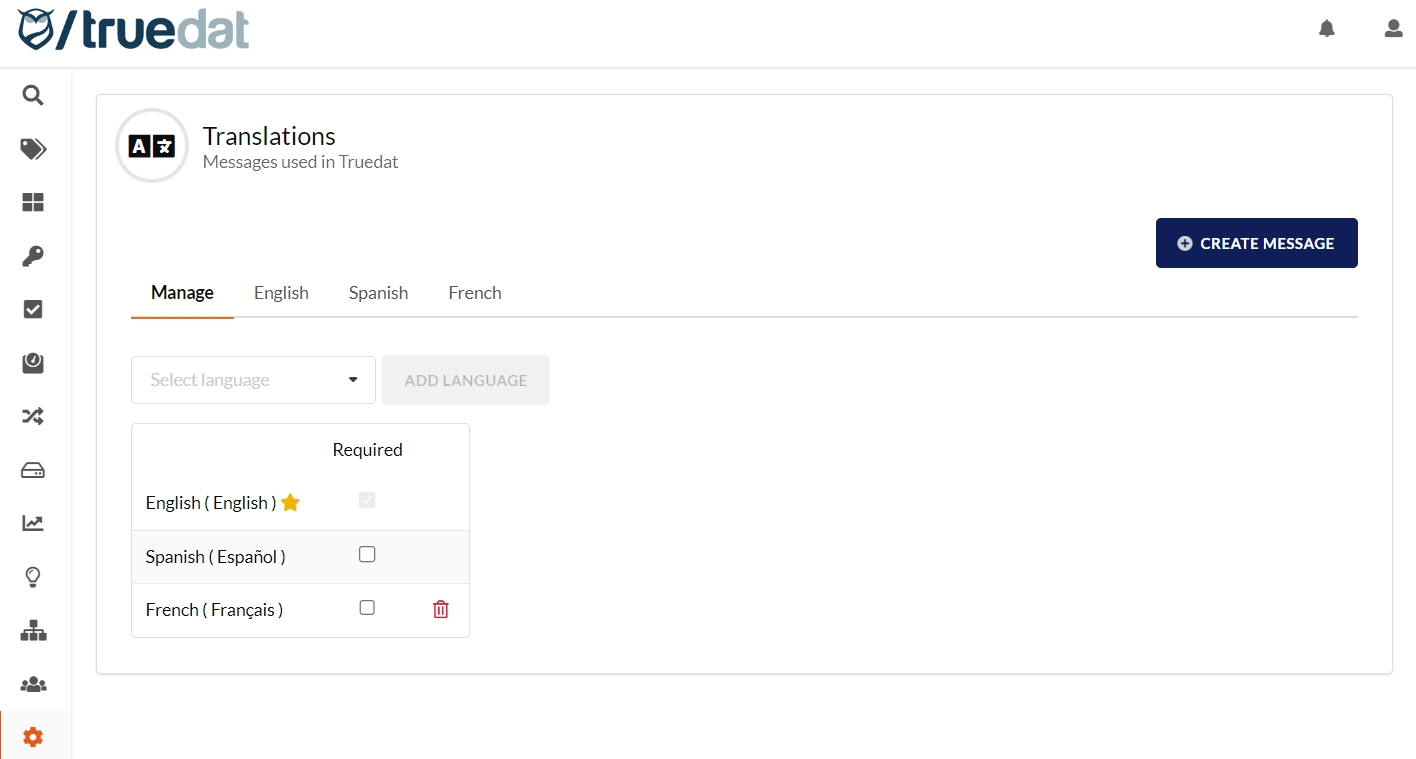
Task: Click the tags icon in sidebar
Action: (33, 149)
